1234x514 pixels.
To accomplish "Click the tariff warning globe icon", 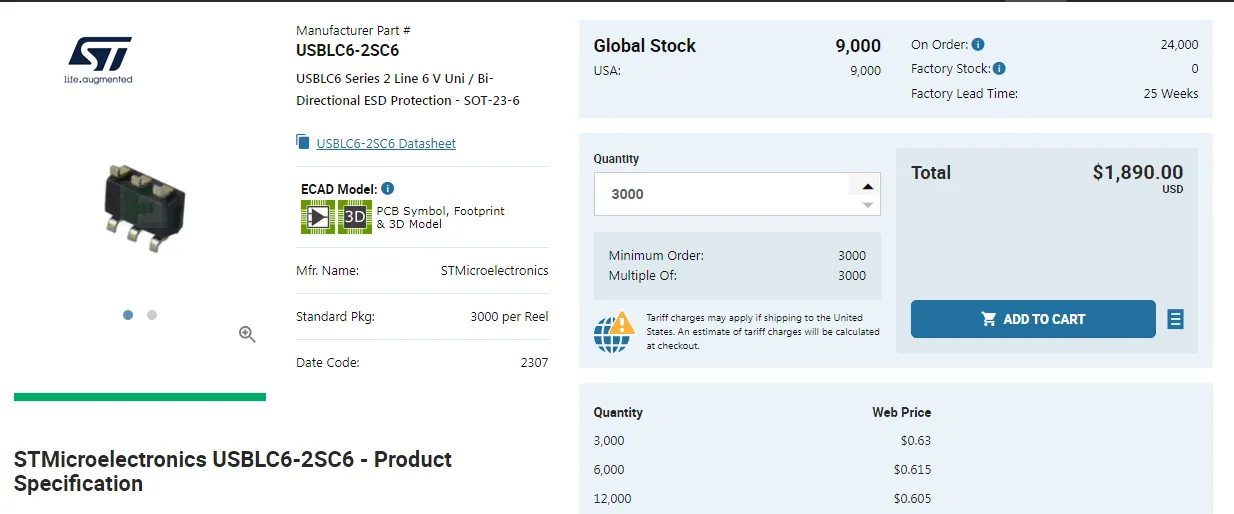I will pyautogui.click(x=614, y=332).
